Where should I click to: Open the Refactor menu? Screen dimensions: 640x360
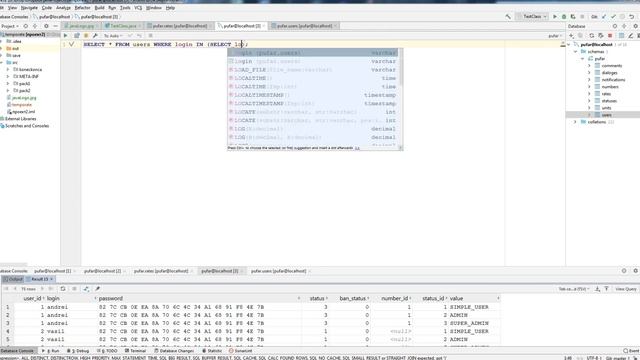point(82,8)
